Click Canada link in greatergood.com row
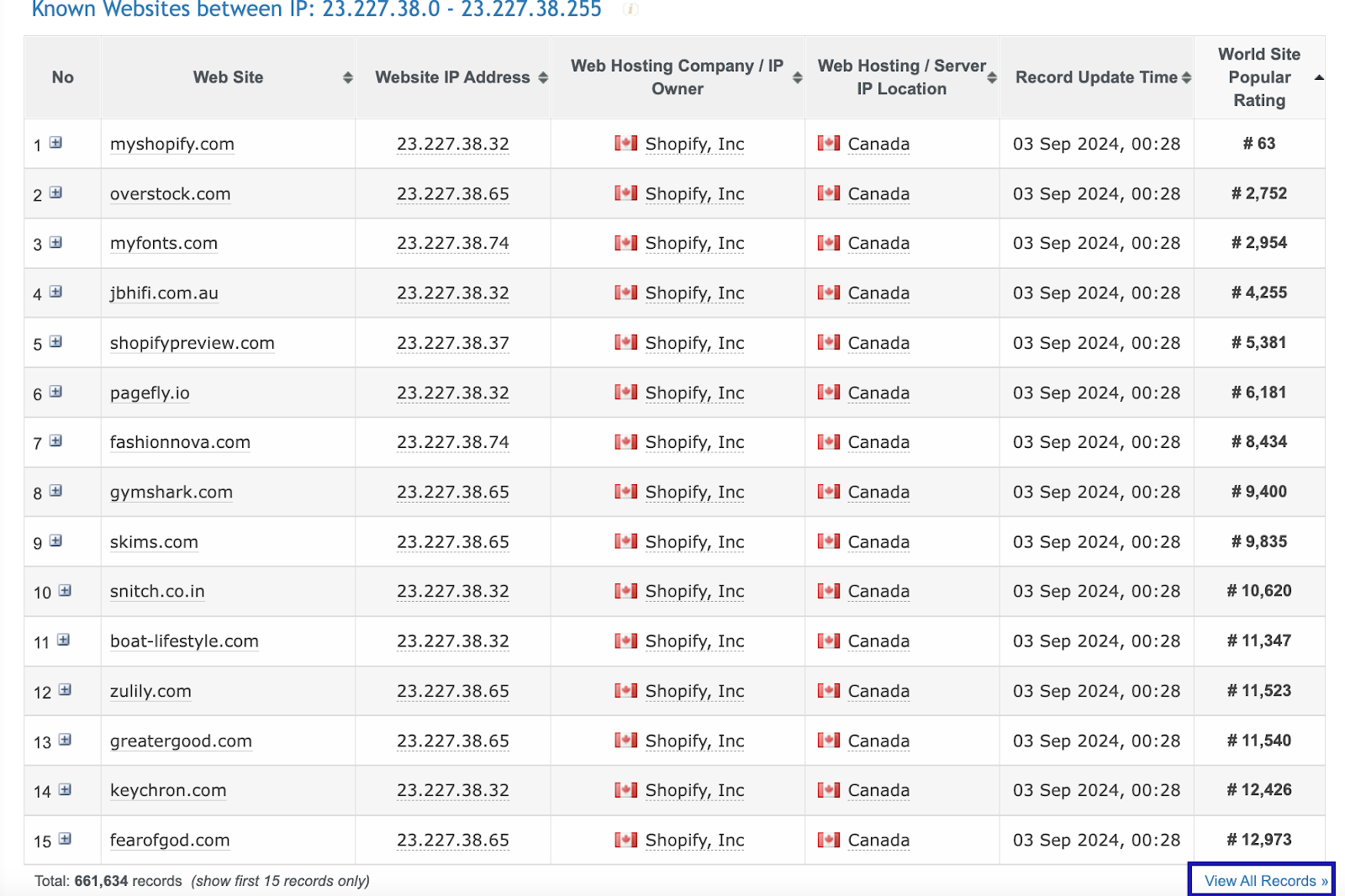The width and height of the screenshot is (1345, 896). click(878, 741)
